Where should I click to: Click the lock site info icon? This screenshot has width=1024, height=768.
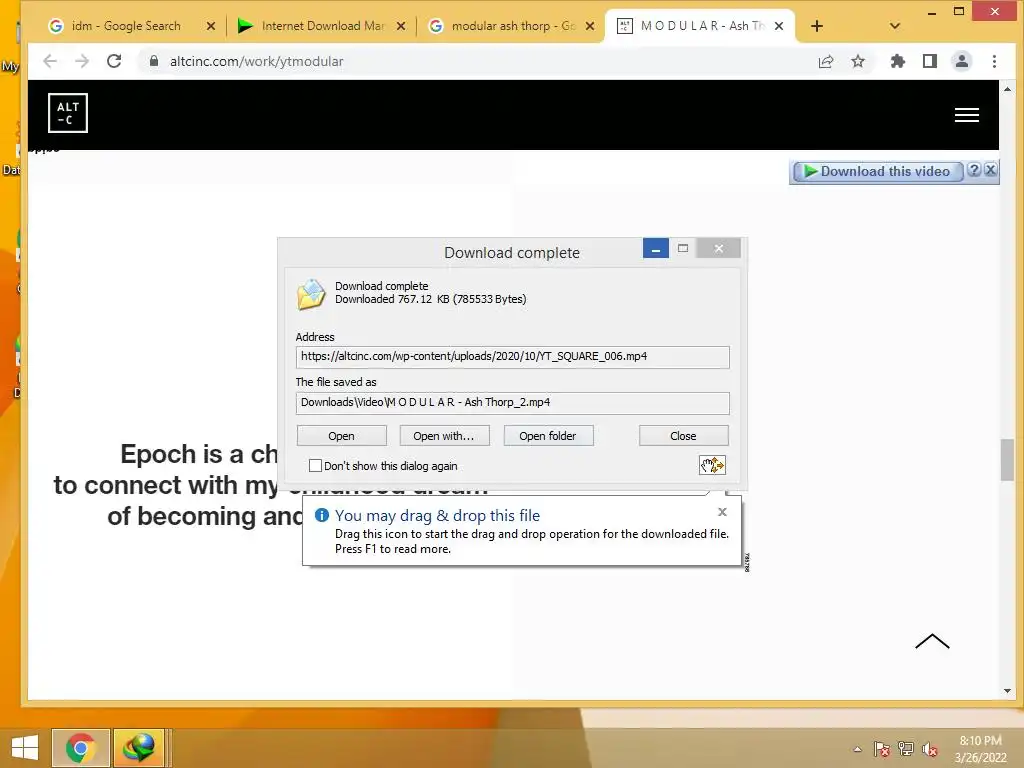153,61
